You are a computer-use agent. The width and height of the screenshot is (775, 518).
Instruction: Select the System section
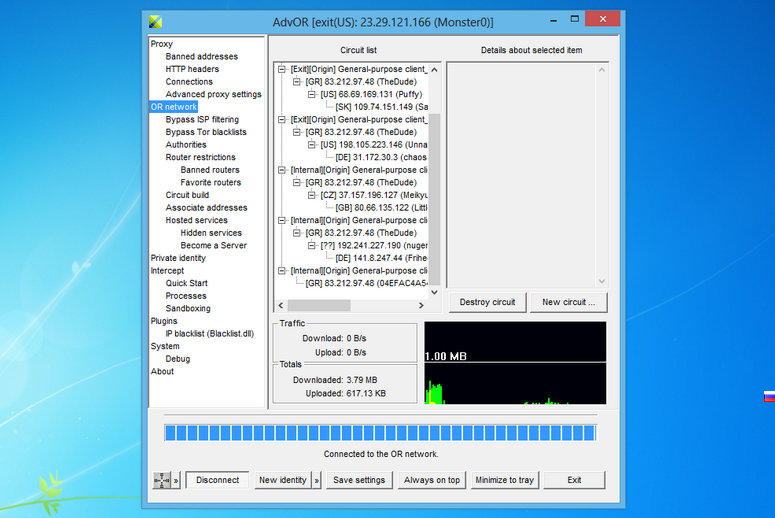tap(165, 346)
